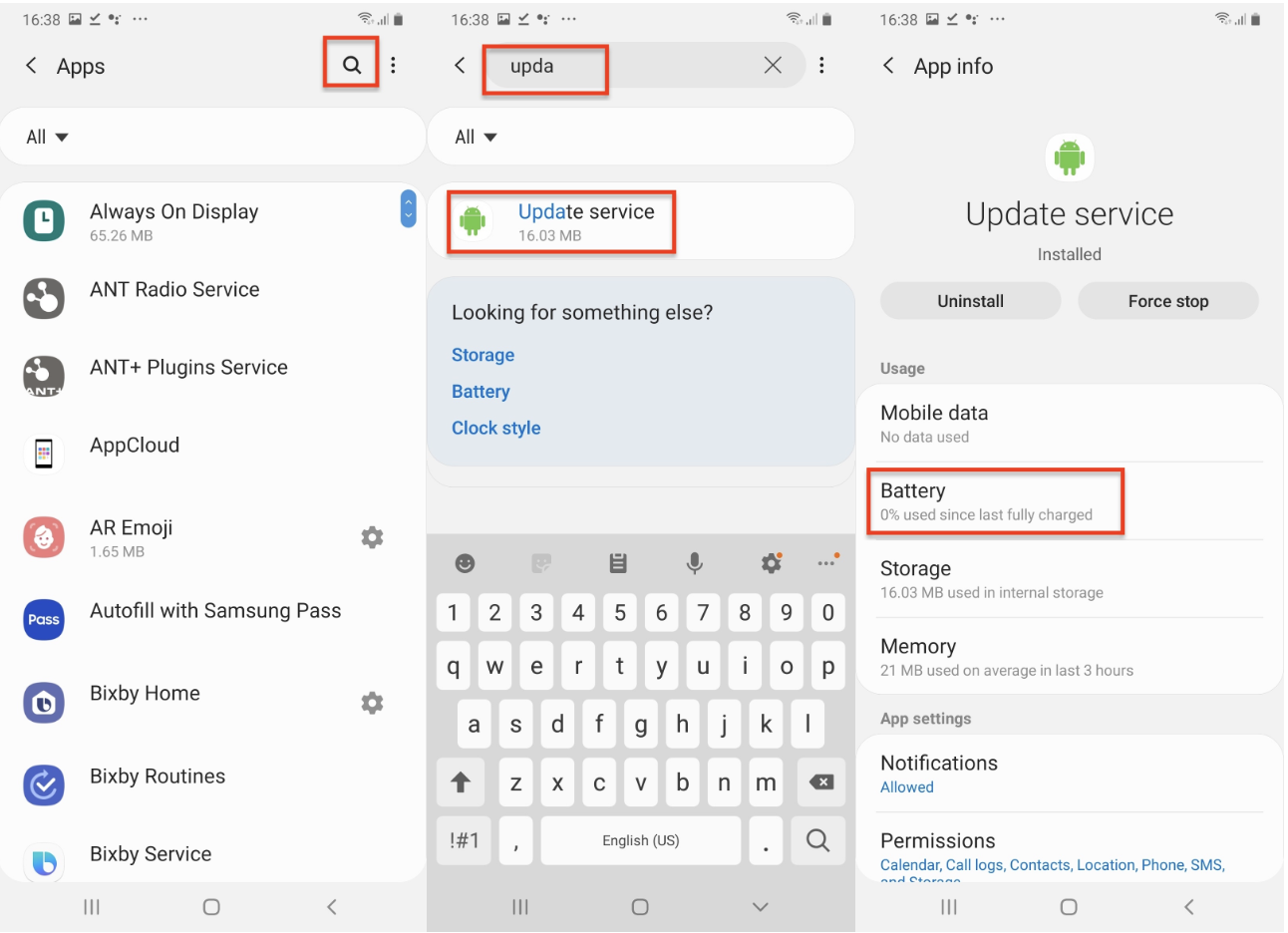Open Bixby Home settings gear
Screen dimensions: 1288x933
point(372,703)
